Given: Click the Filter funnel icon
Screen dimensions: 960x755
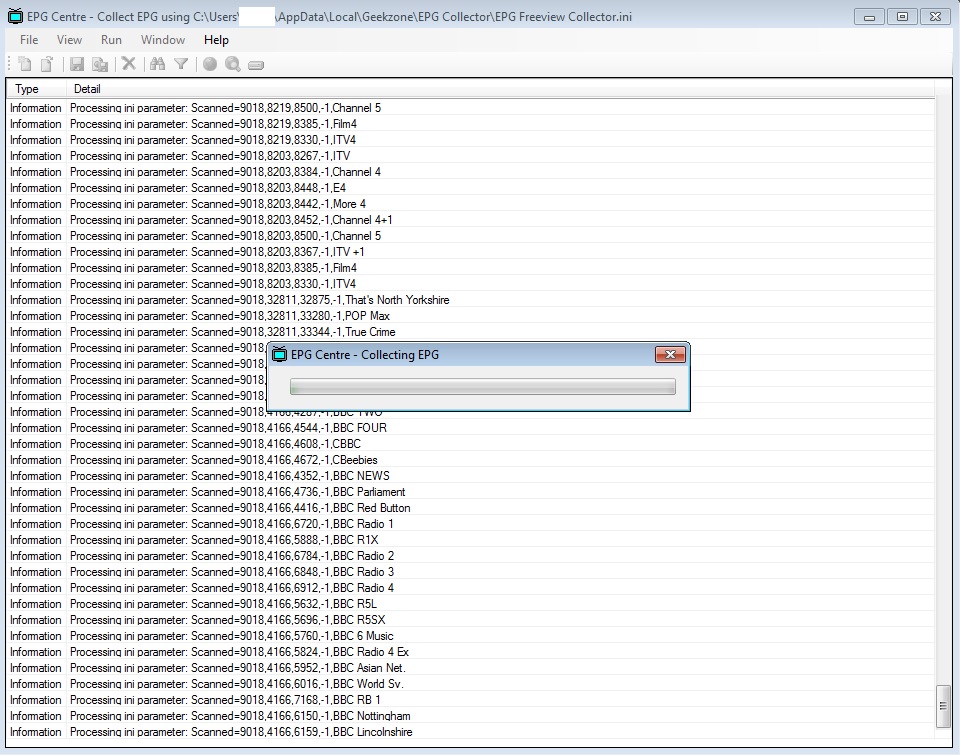Looking at the screenshot, I should pos(181,64).
